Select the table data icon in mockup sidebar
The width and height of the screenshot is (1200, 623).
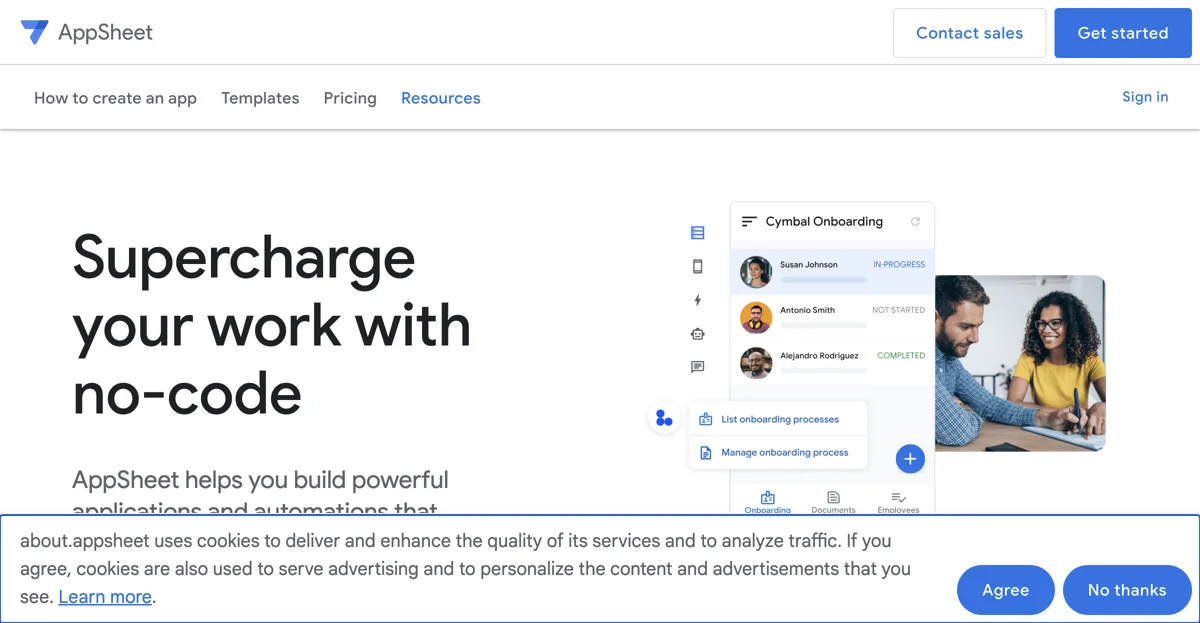(x=698, y=233)
